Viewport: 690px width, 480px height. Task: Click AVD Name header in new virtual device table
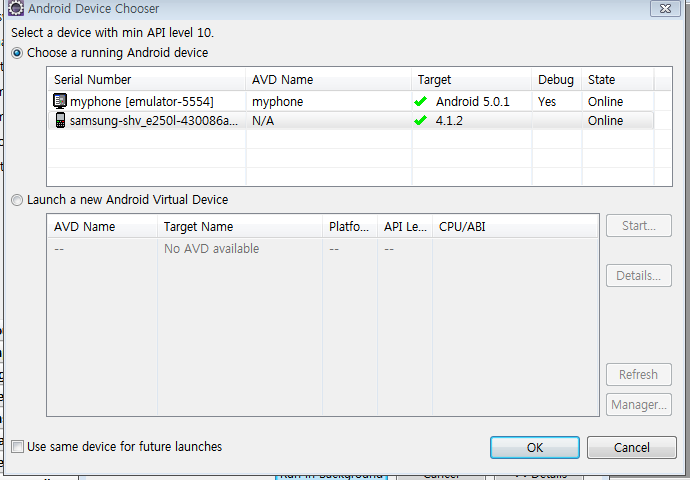point(103,227)
